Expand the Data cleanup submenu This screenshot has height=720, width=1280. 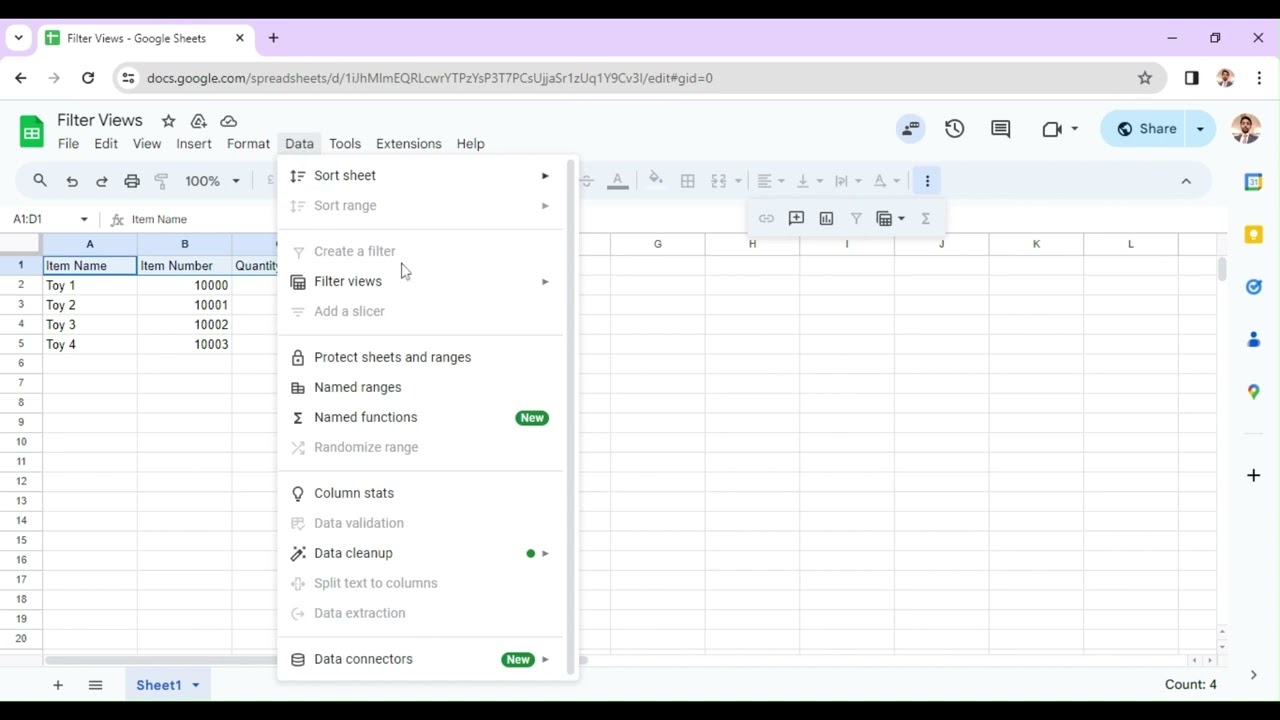421,553
